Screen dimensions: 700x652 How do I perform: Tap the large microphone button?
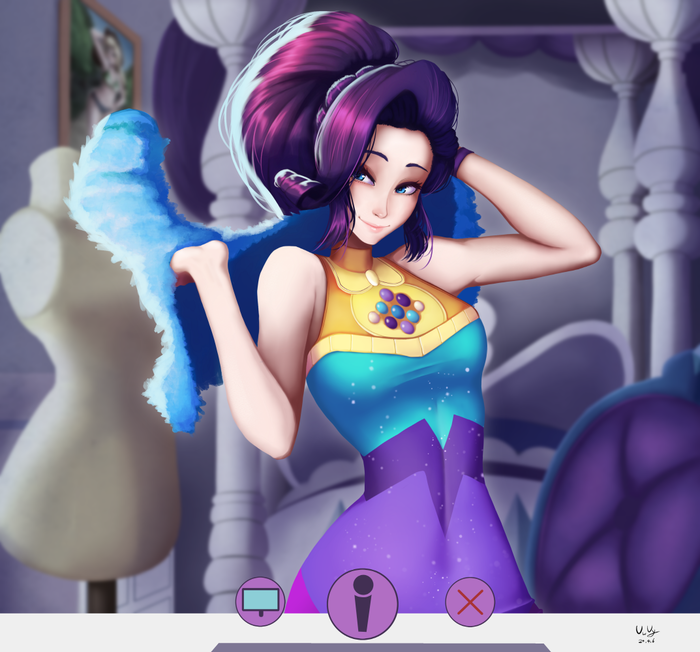click(x=362, y=603)
